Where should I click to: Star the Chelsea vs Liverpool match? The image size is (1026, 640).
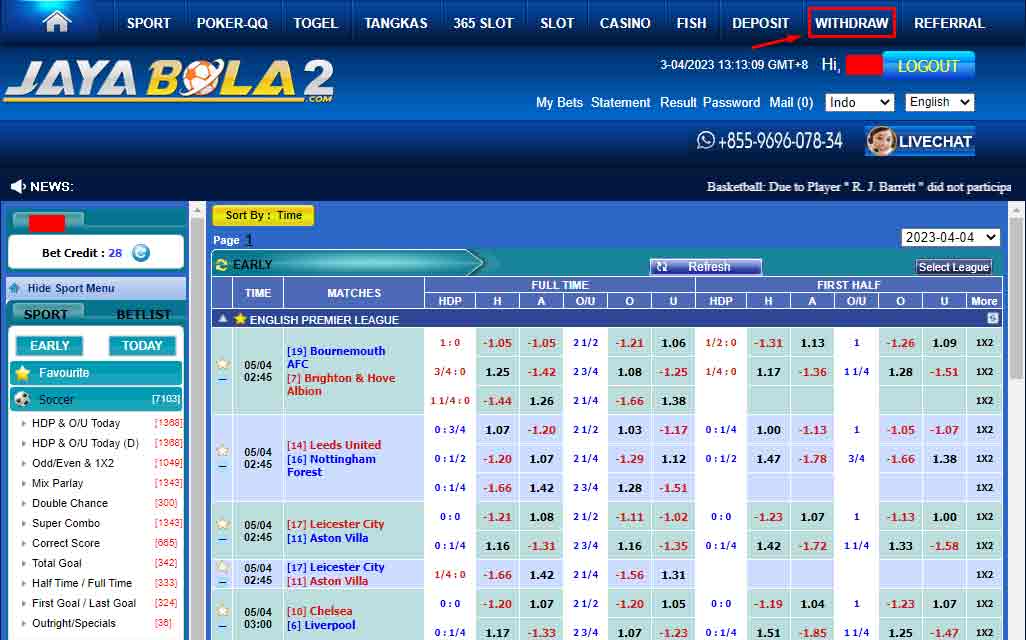222,611
